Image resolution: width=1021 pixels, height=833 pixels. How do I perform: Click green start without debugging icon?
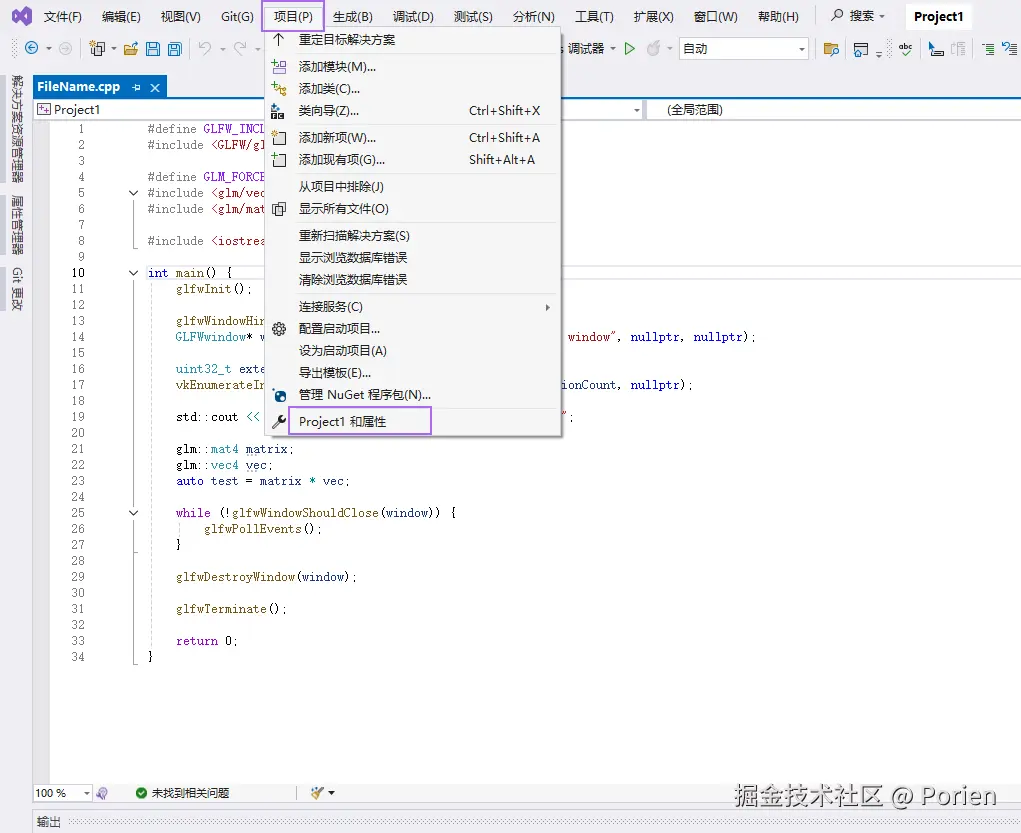coord(630,48)
